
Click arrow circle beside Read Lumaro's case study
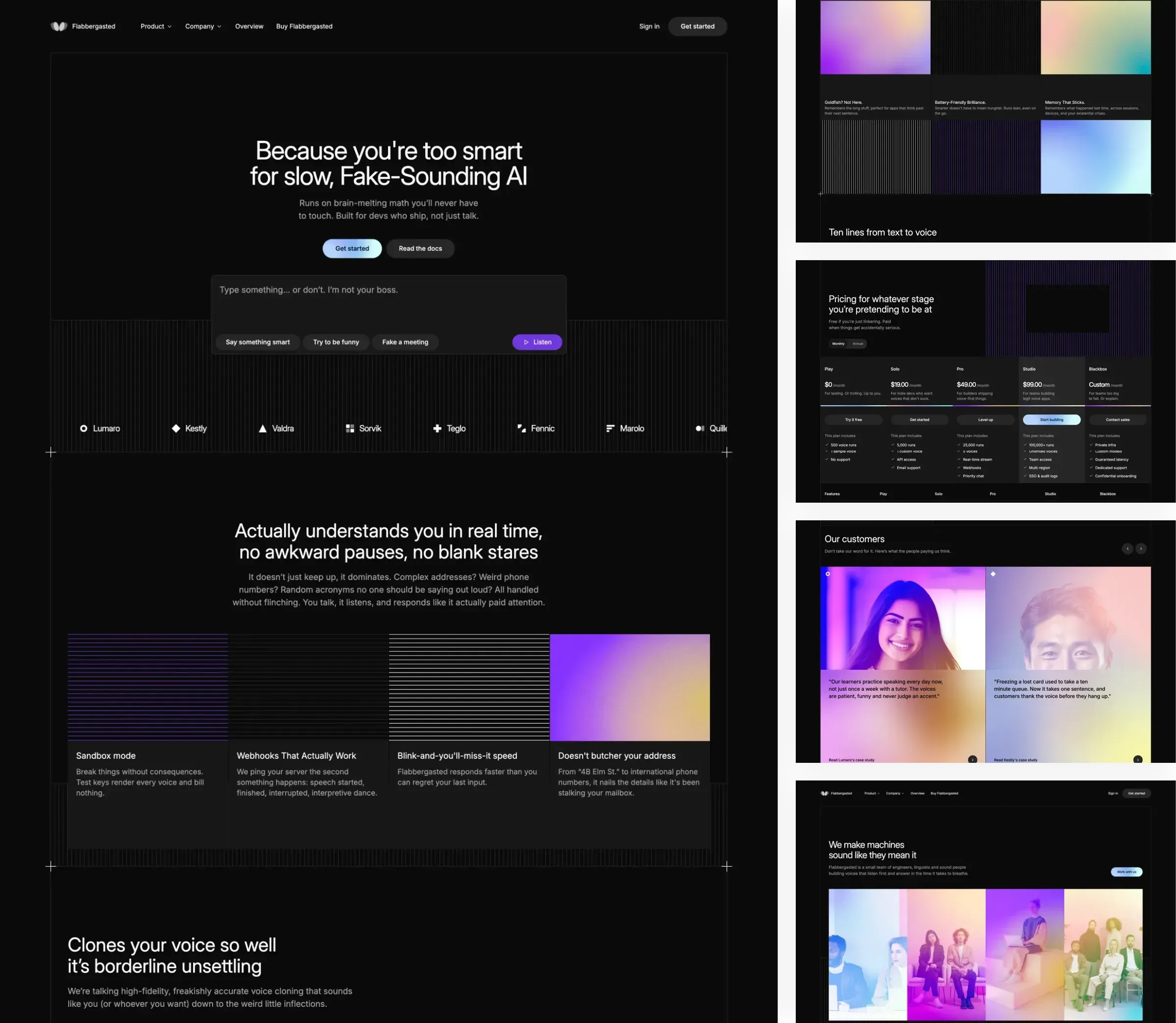click(972, 759)
